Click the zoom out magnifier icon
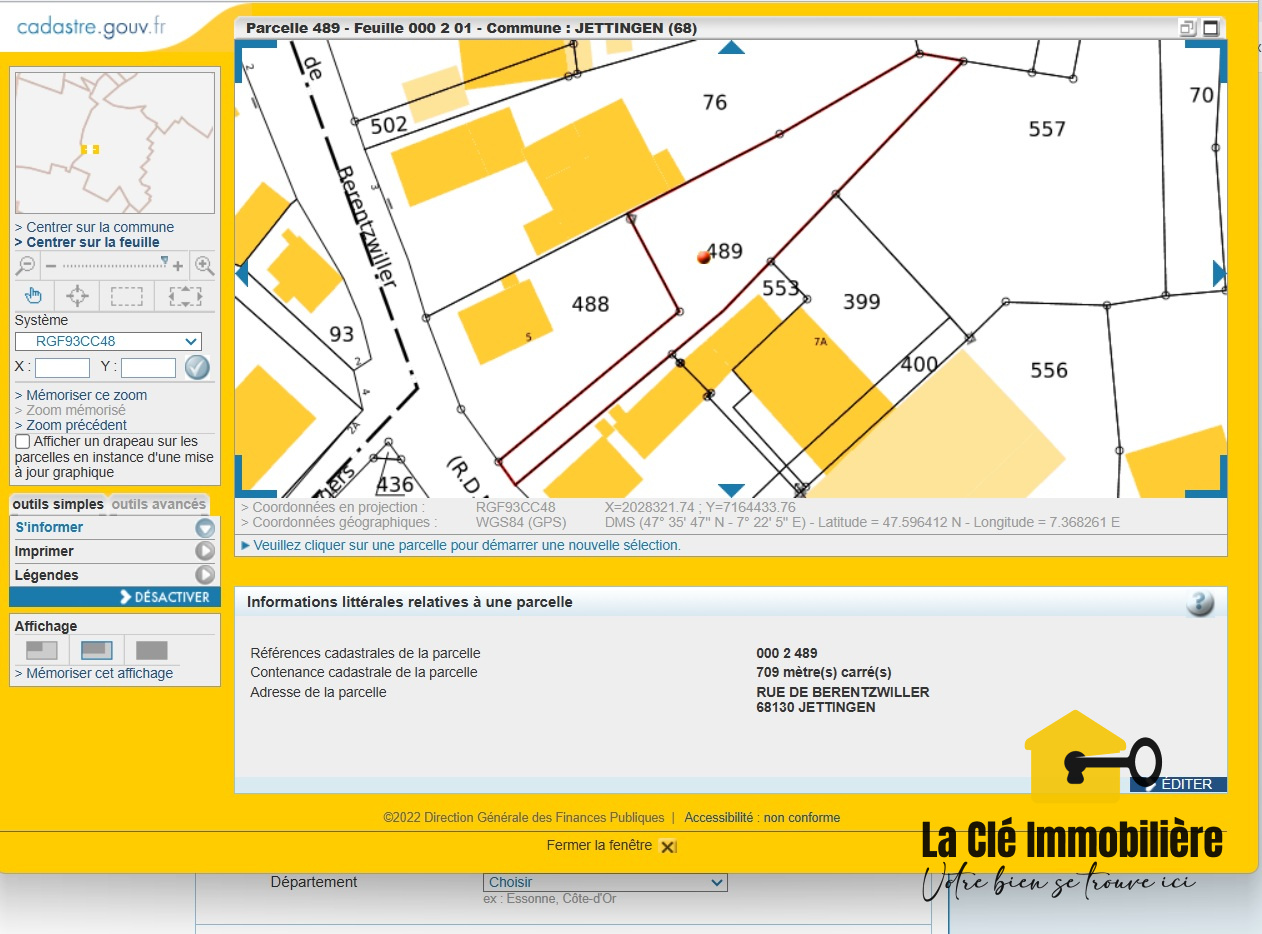Screen dimensions: 1262x934 pyautogui.click(x=26, y=265)
